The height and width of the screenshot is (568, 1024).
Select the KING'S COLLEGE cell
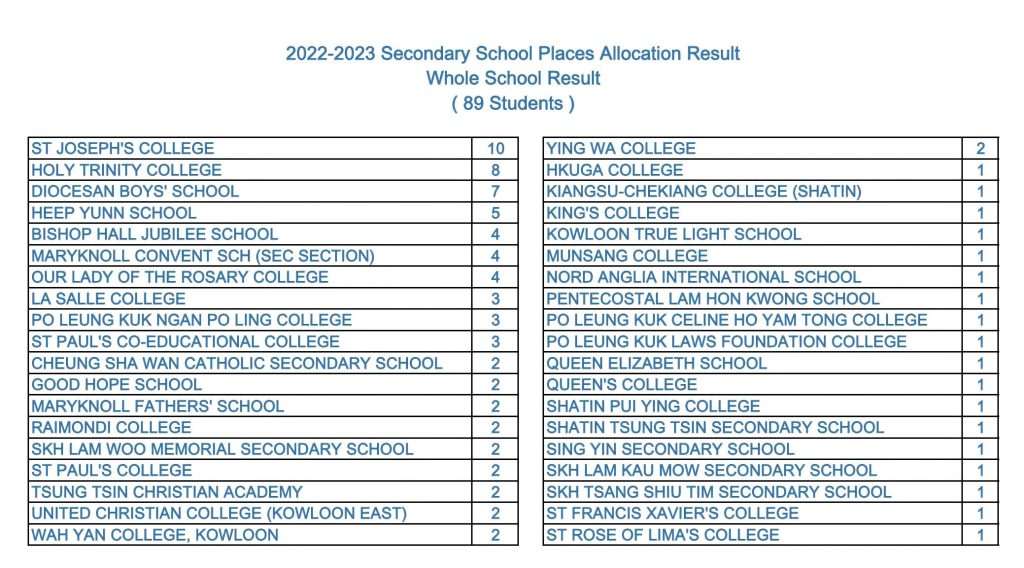(613, 213)
